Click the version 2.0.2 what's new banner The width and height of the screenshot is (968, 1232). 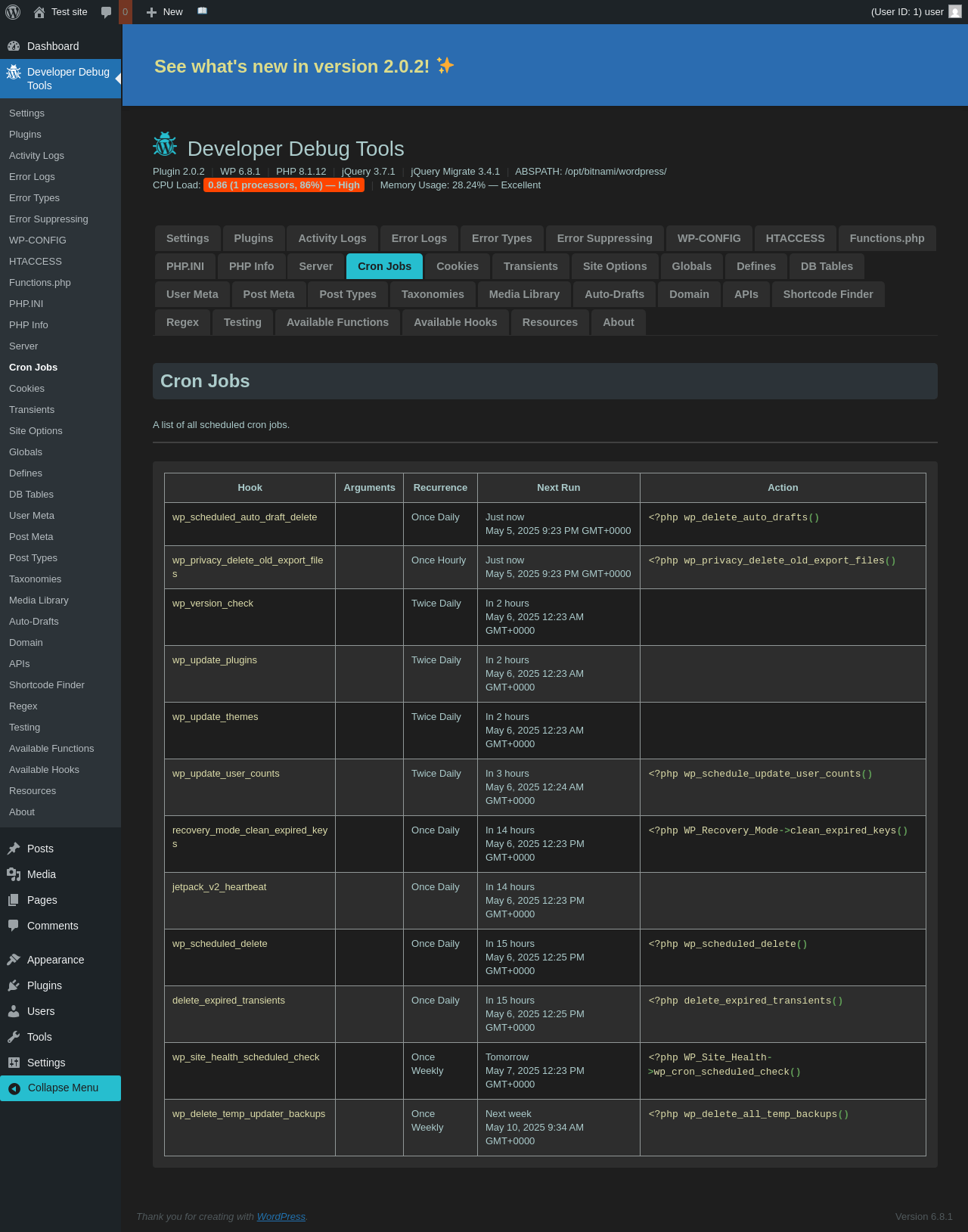304,67
